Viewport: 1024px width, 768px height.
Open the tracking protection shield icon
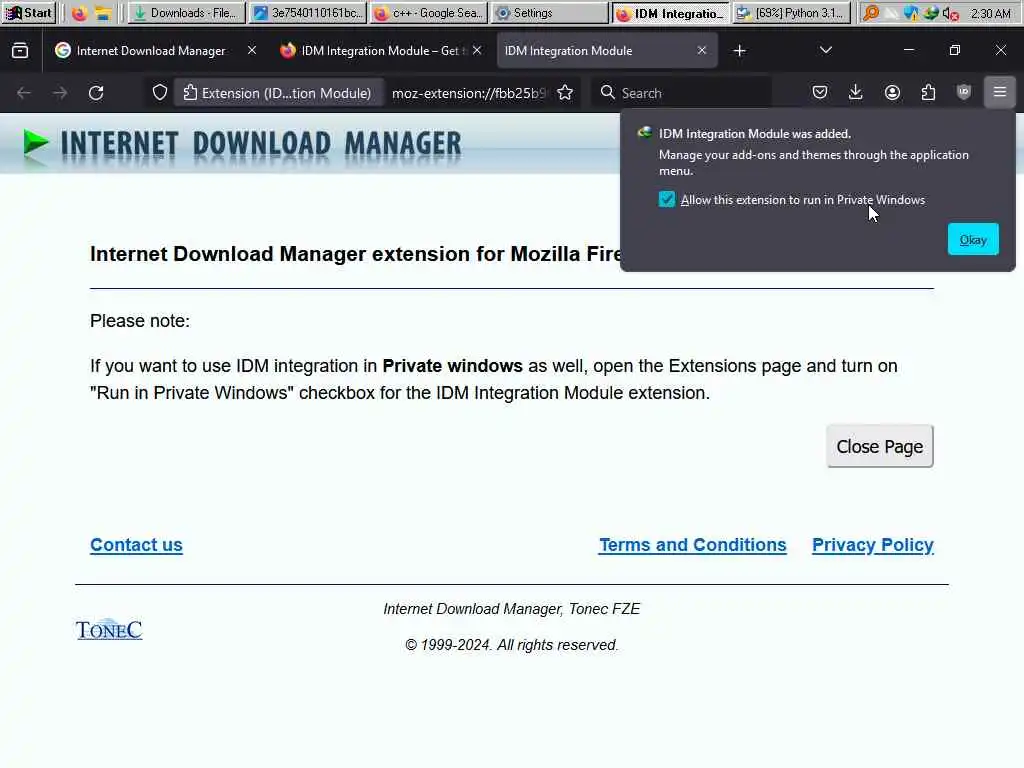tap(160, 93)
